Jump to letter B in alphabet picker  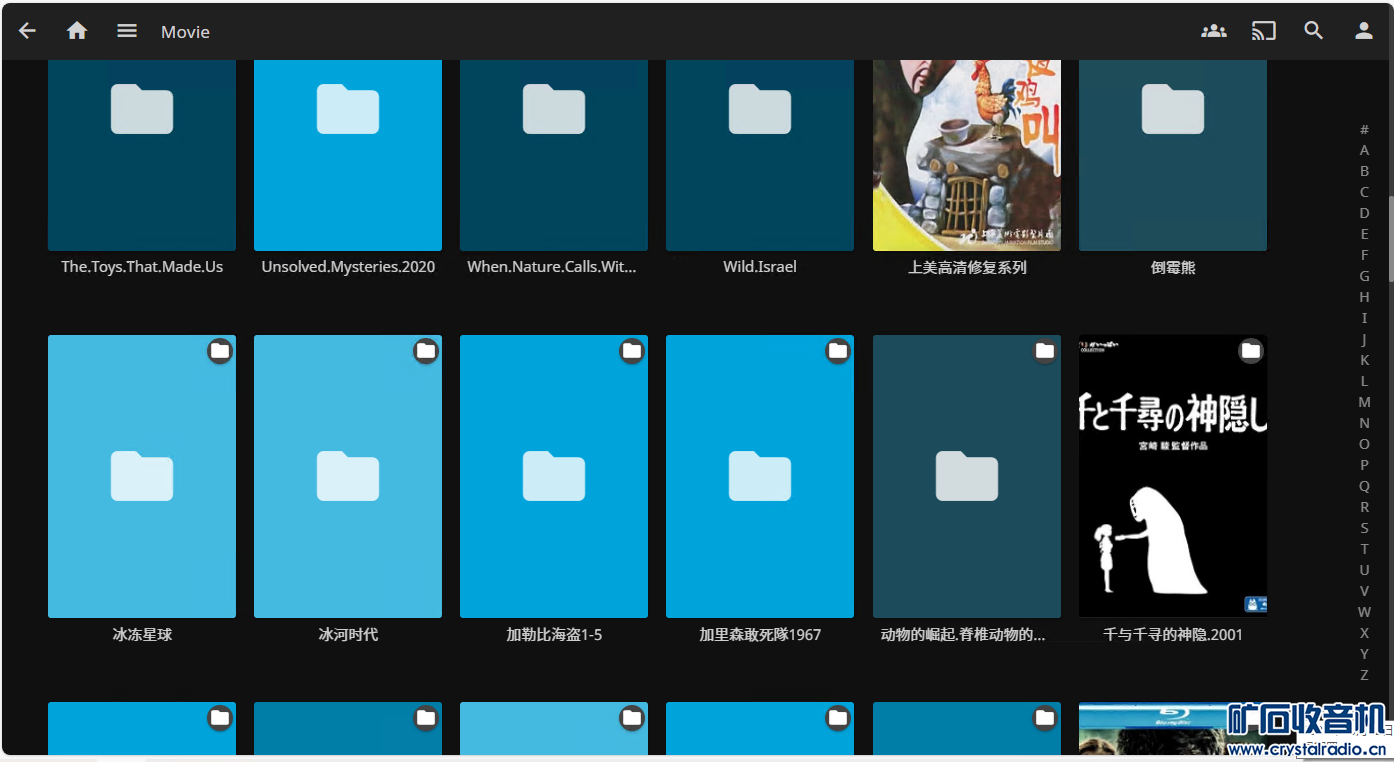point(1364,171)
